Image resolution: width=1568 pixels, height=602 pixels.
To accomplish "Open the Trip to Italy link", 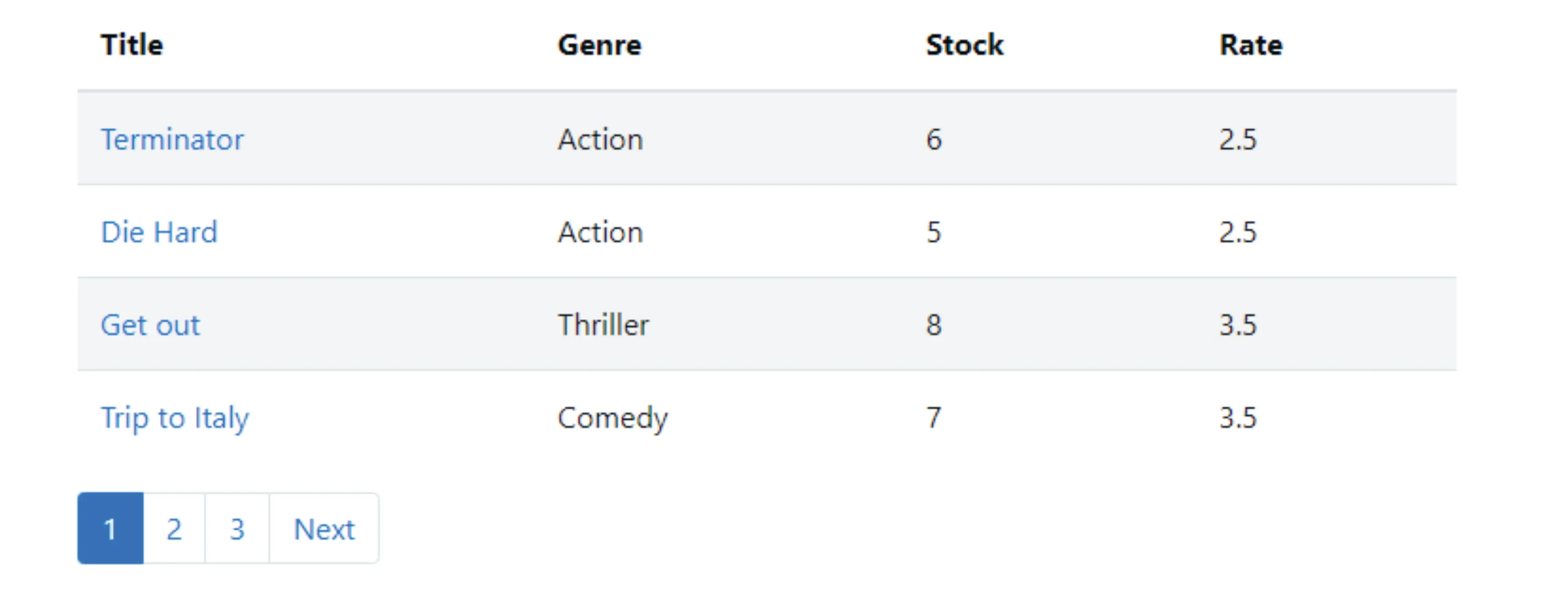I will pos(175,418).
